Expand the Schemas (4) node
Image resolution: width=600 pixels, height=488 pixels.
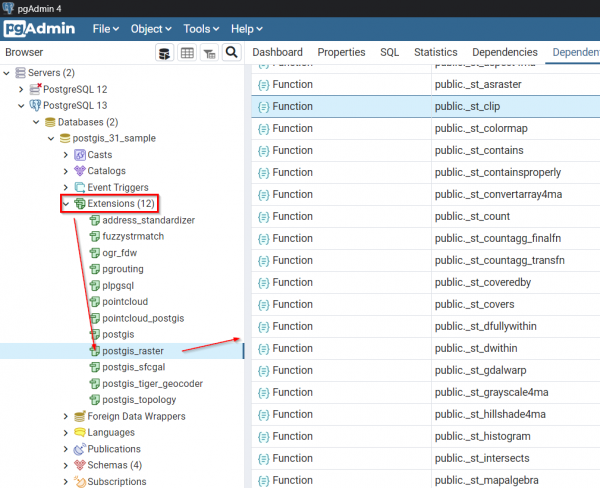[x=66, y=465]
